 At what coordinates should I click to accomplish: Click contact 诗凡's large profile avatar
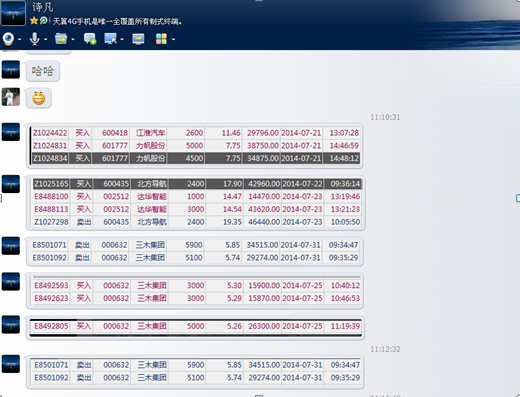(x=13, y=13)
